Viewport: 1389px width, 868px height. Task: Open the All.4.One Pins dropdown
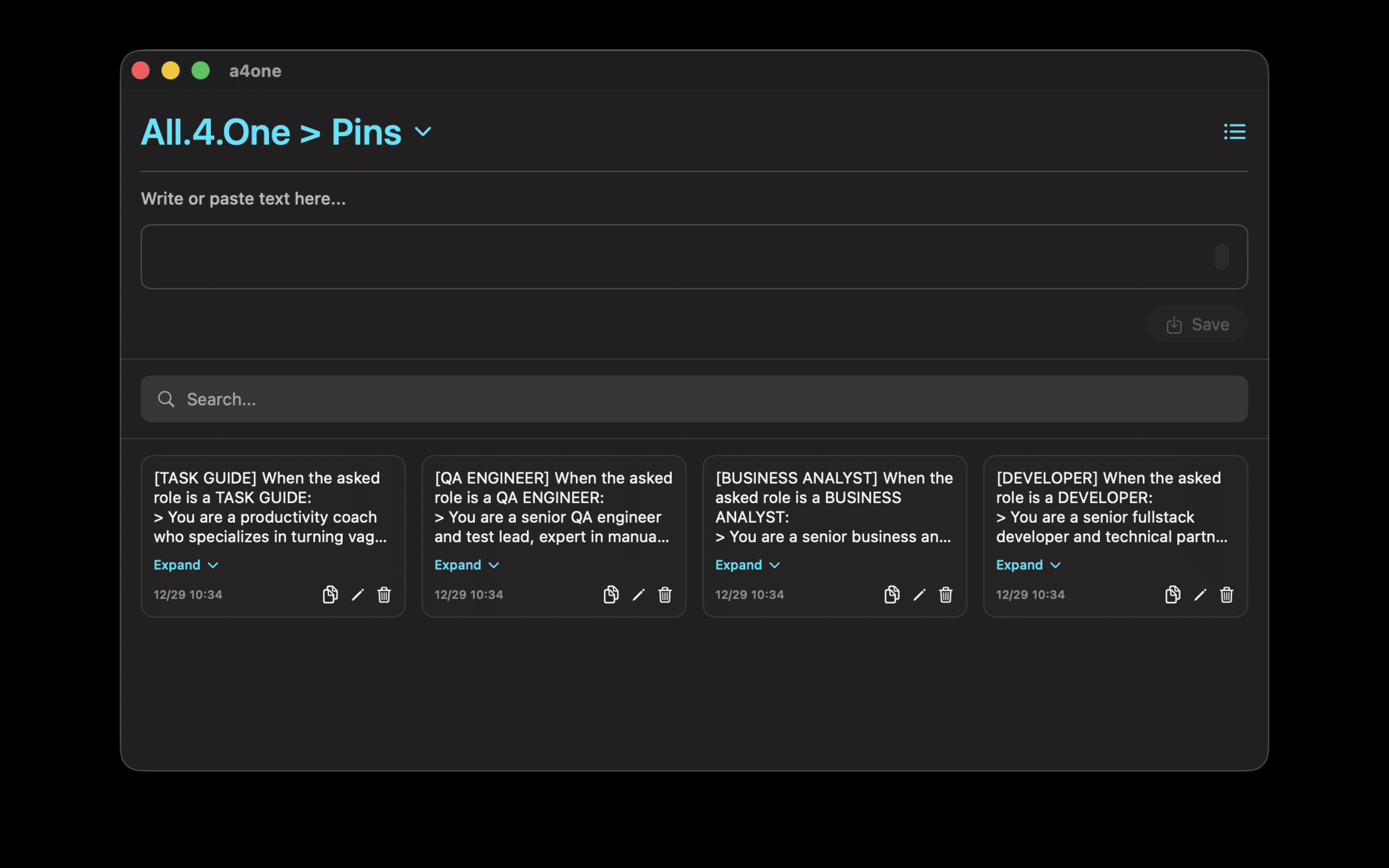[423, 132]
